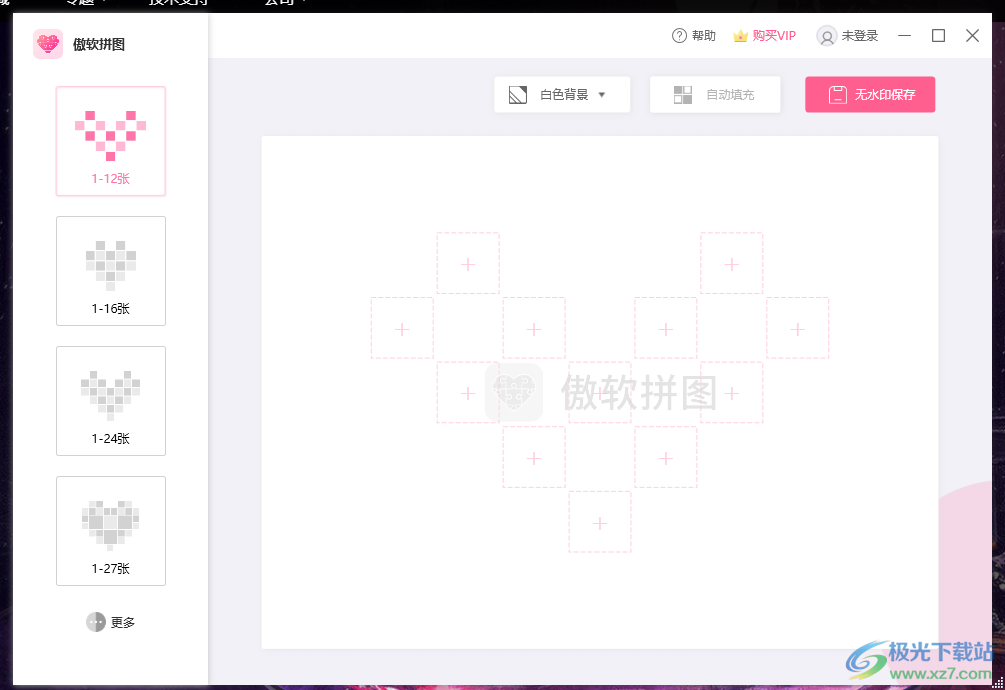Click the 自动填充 auto-fill button

(x=715, y=94)
